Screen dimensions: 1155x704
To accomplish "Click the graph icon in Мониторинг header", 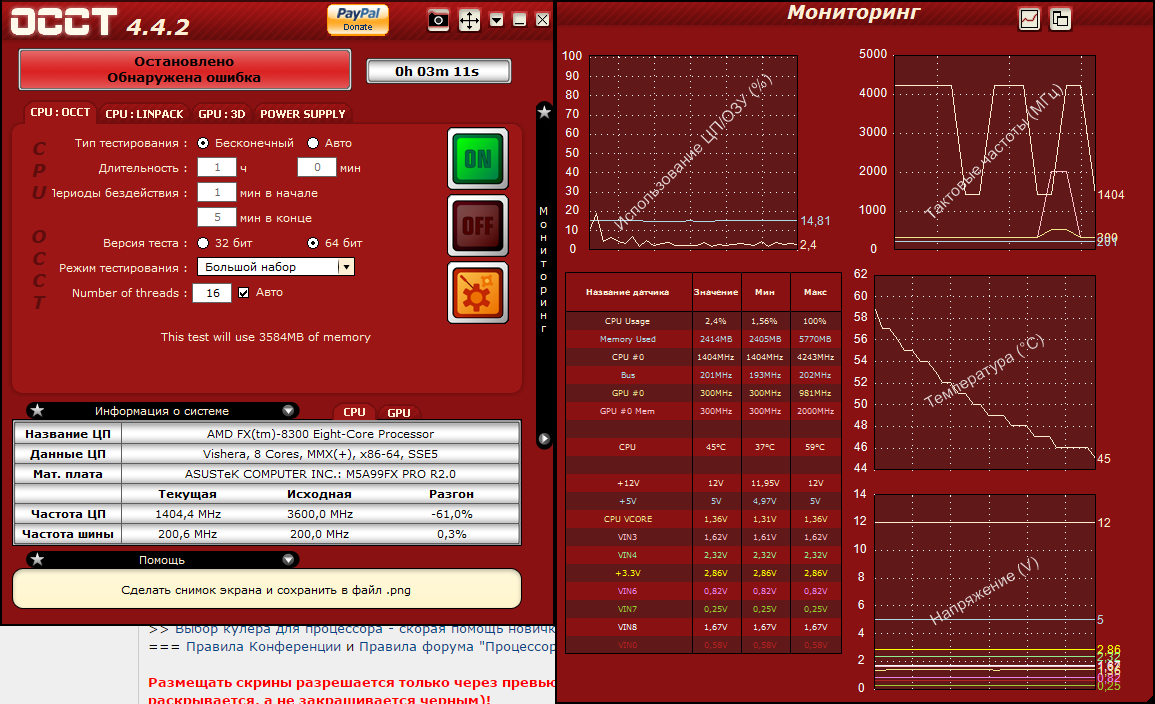I will tap(1030, 19).
